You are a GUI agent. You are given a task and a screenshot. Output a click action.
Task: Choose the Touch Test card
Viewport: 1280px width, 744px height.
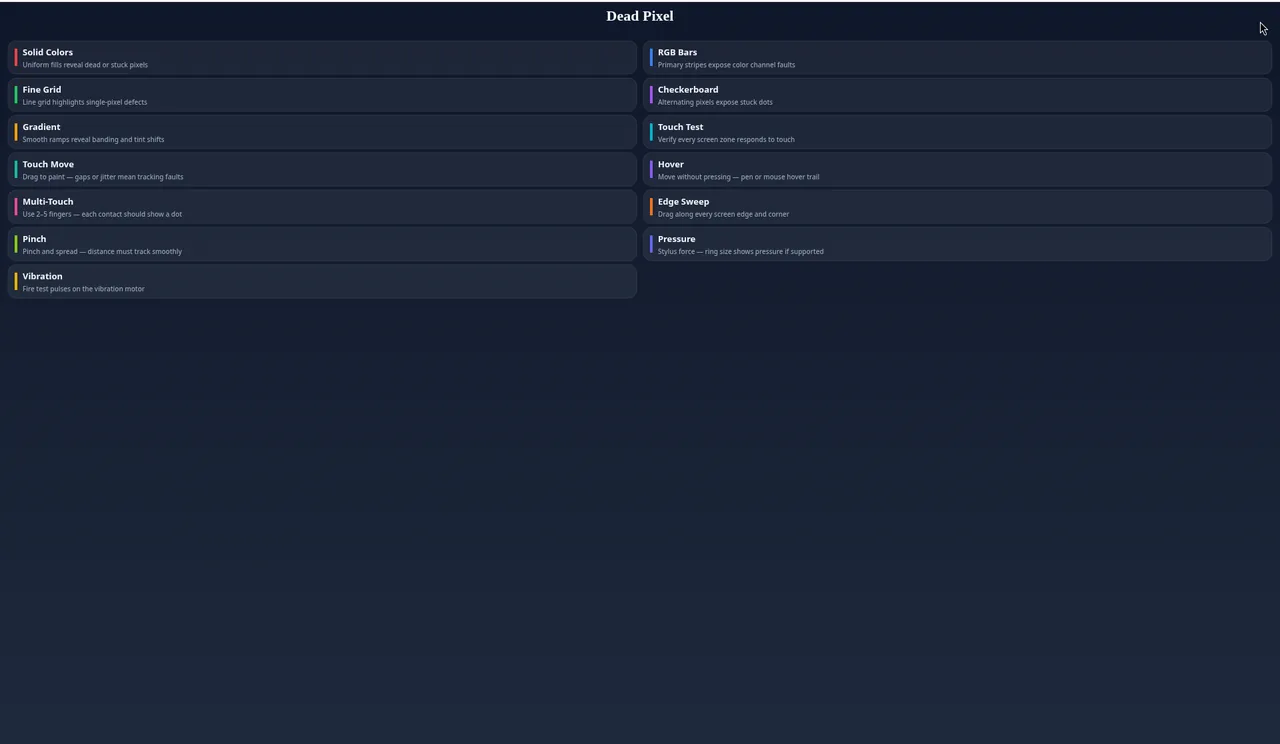[957, 132]
